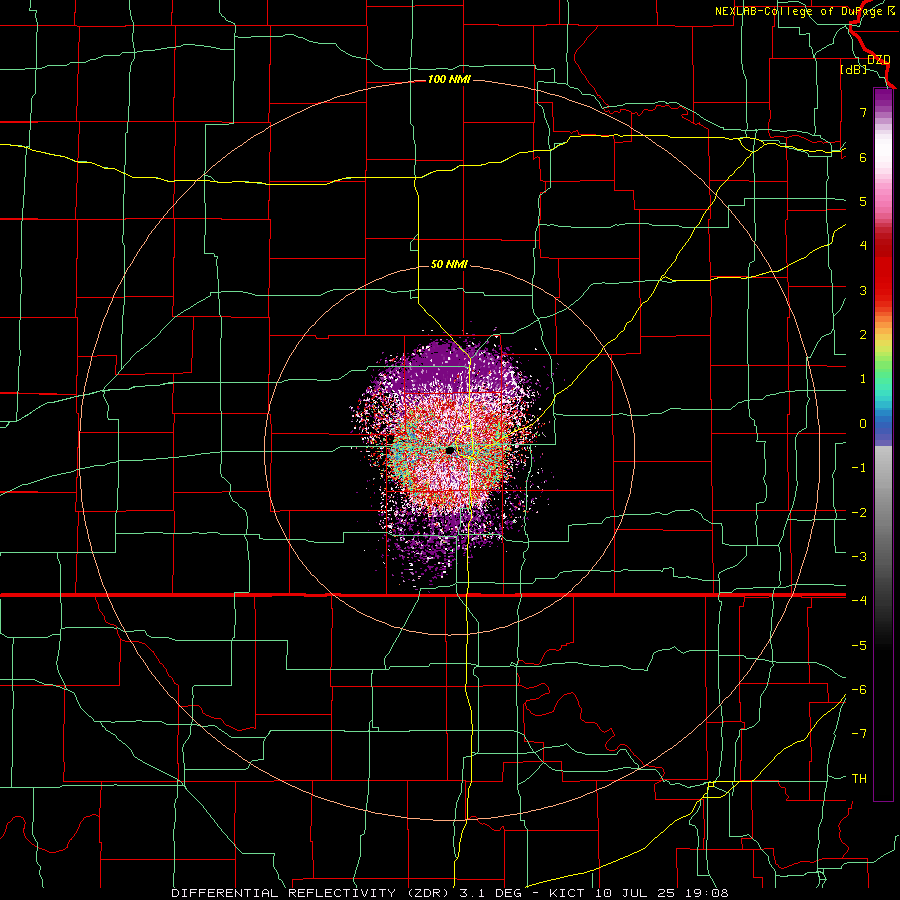Click the 6 value on the color scale
The height and width of the screenshot is (900, 900).
tap(863, 157)
